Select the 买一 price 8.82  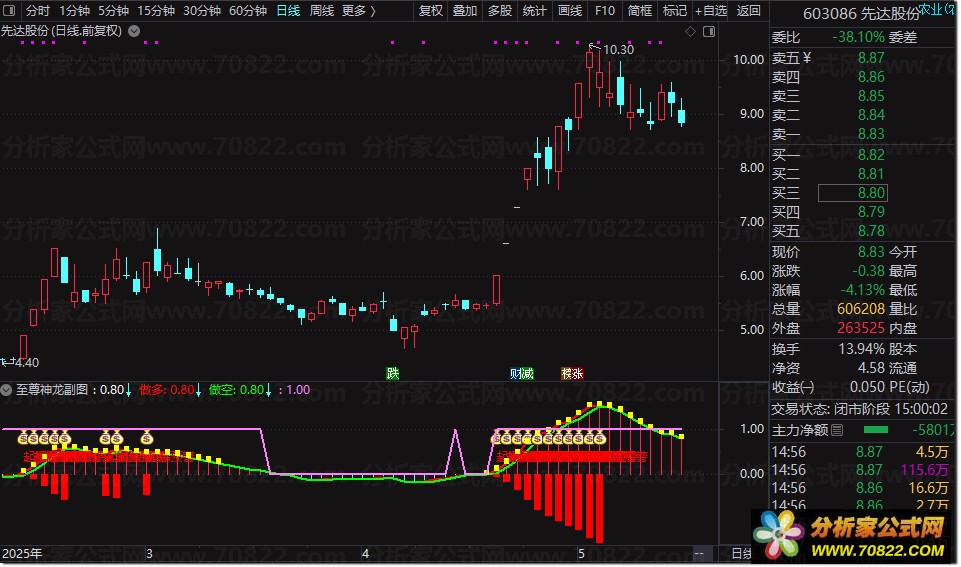pos(871,154)
